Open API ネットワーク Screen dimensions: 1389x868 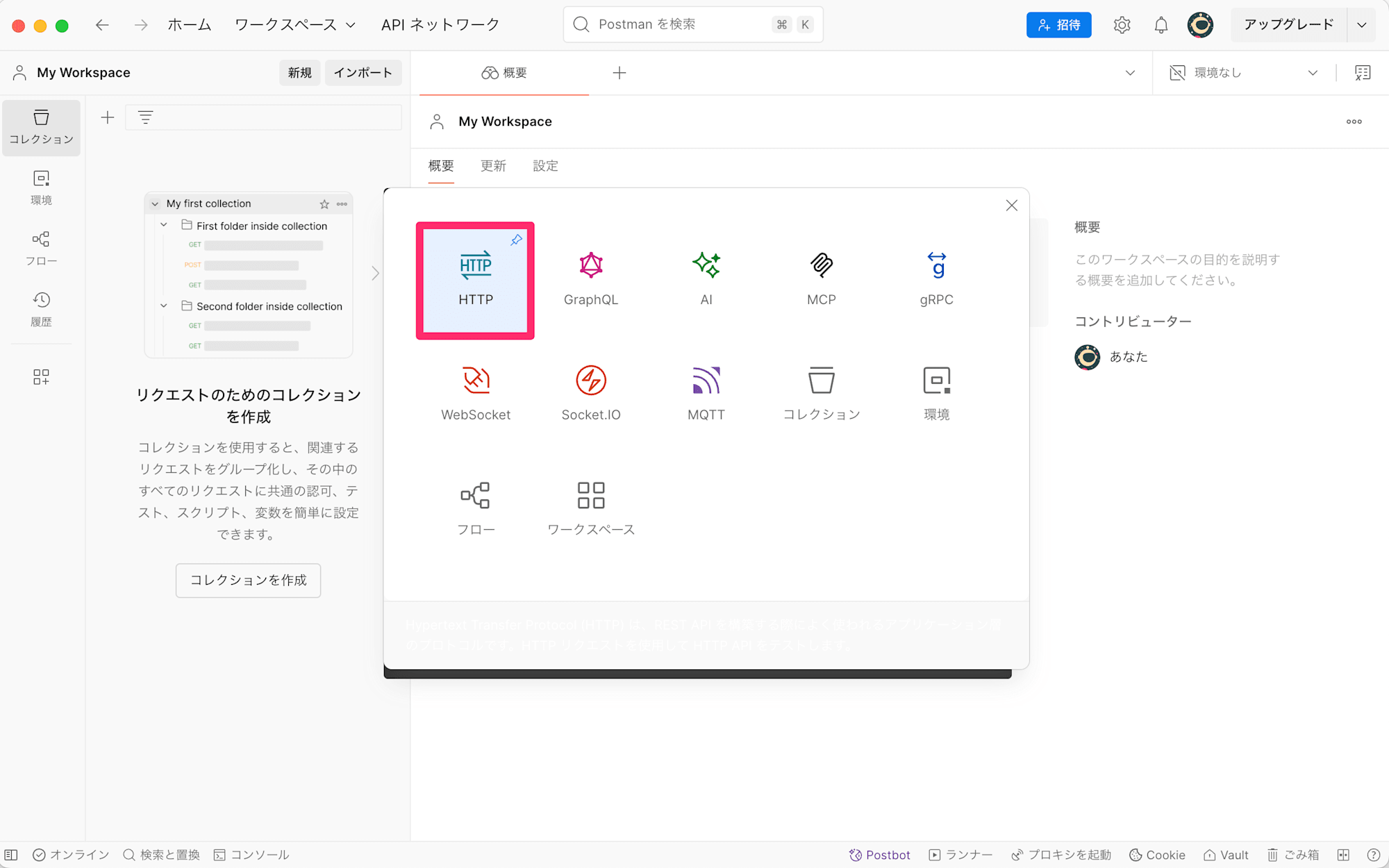pos(440,25)
